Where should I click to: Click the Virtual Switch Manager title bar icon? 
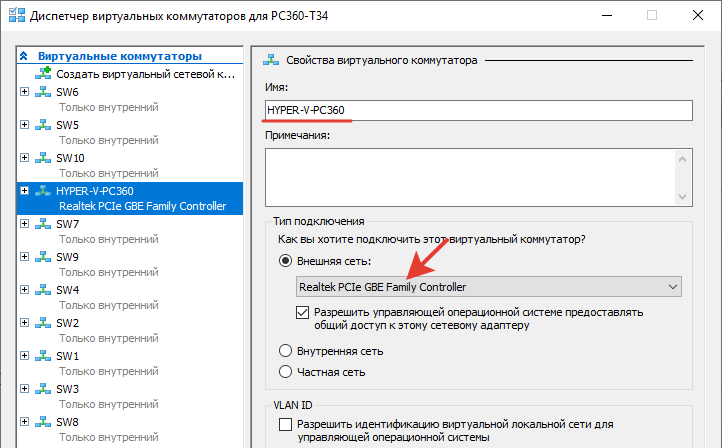15,15
